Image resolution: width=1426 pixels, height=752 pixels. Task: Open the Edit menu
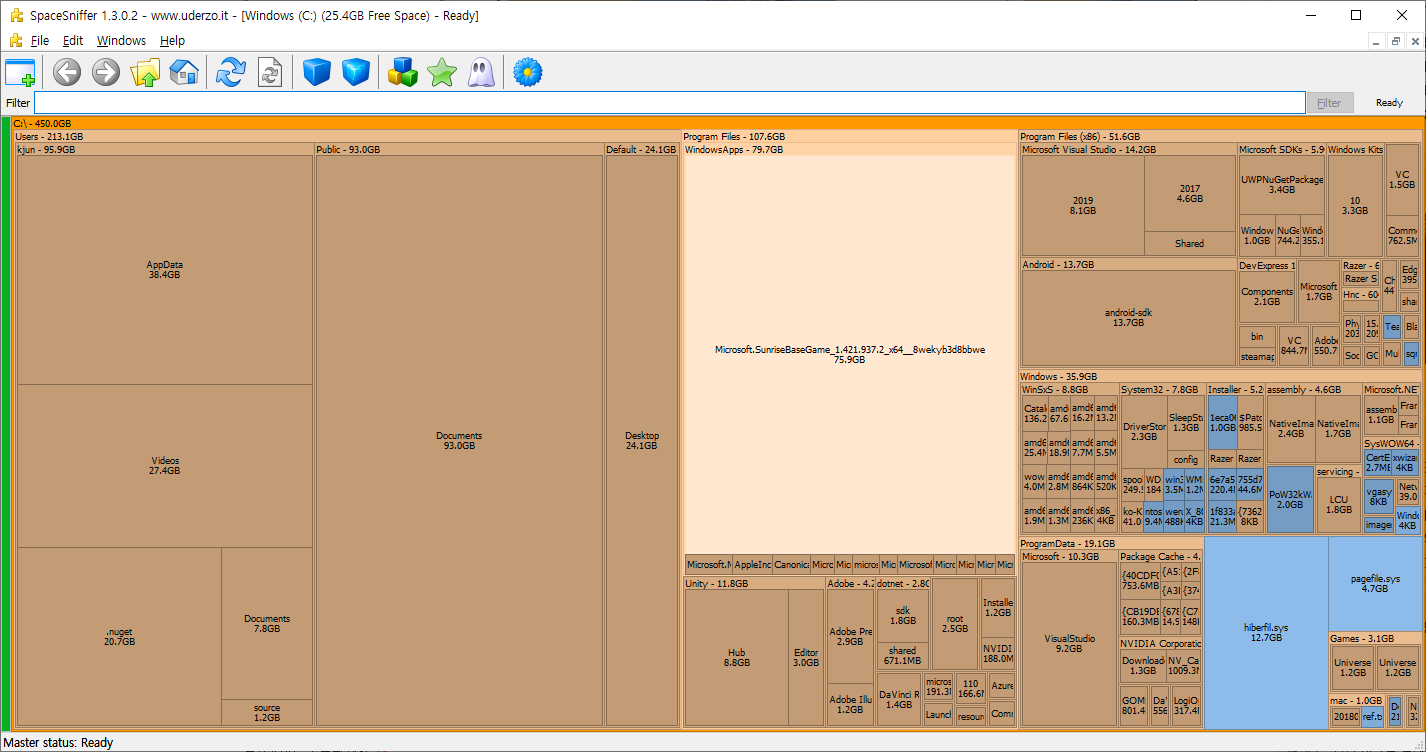[73, 41]
